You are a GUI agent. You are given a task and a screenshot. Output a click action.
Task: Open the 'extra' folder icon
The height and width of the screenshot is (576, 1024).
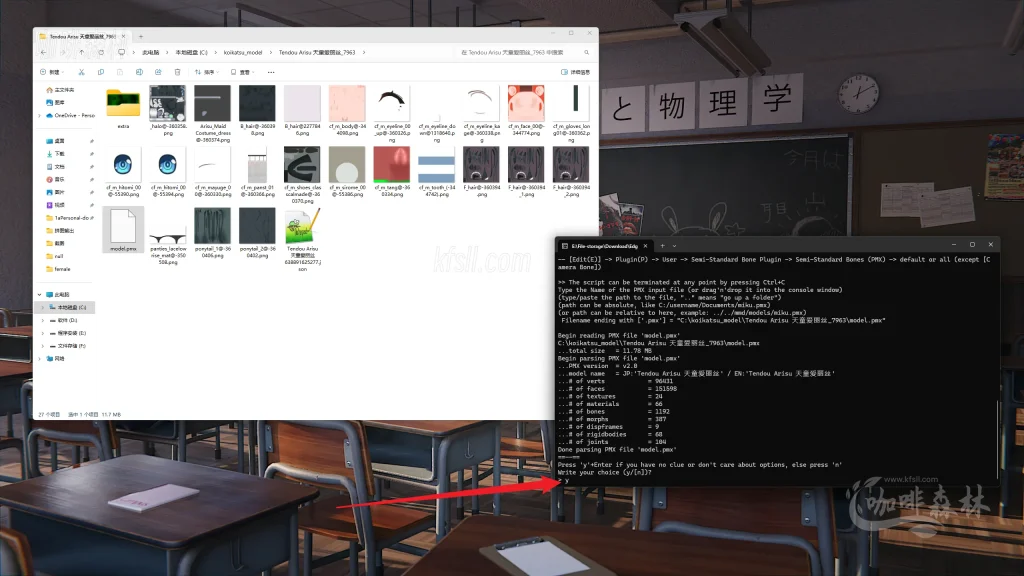(123, 103)
